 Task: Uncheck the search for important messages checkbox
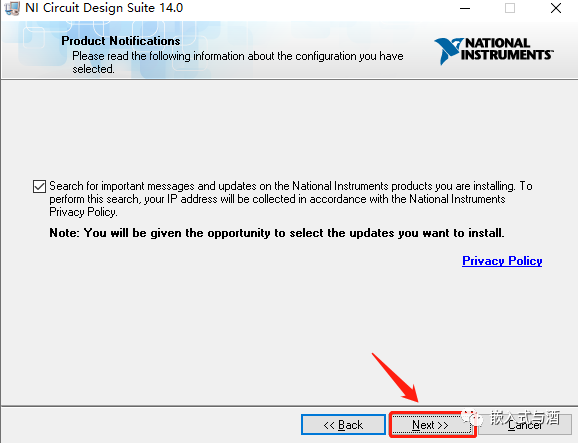[39, 186]
